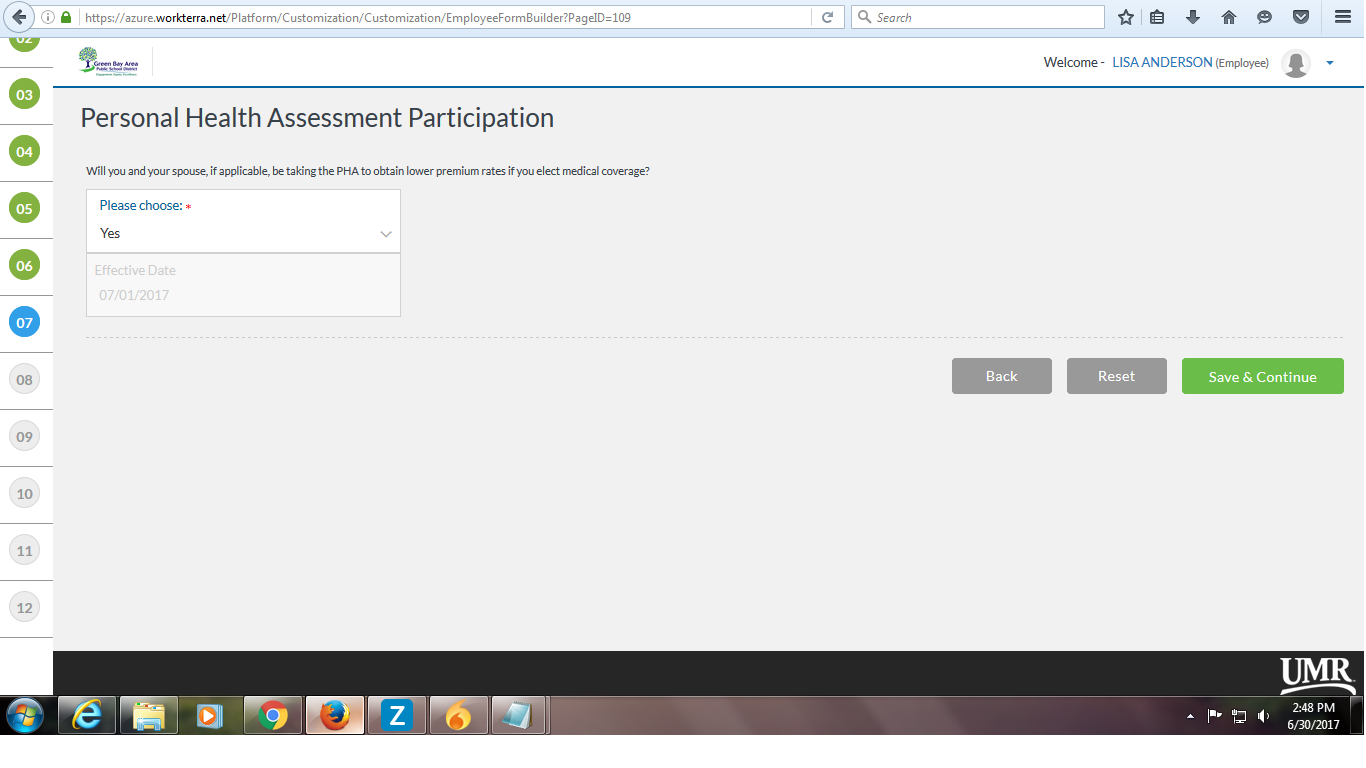1366x768 pixels.
Task: Select the current step 07 circle
Action: point(24,323)
